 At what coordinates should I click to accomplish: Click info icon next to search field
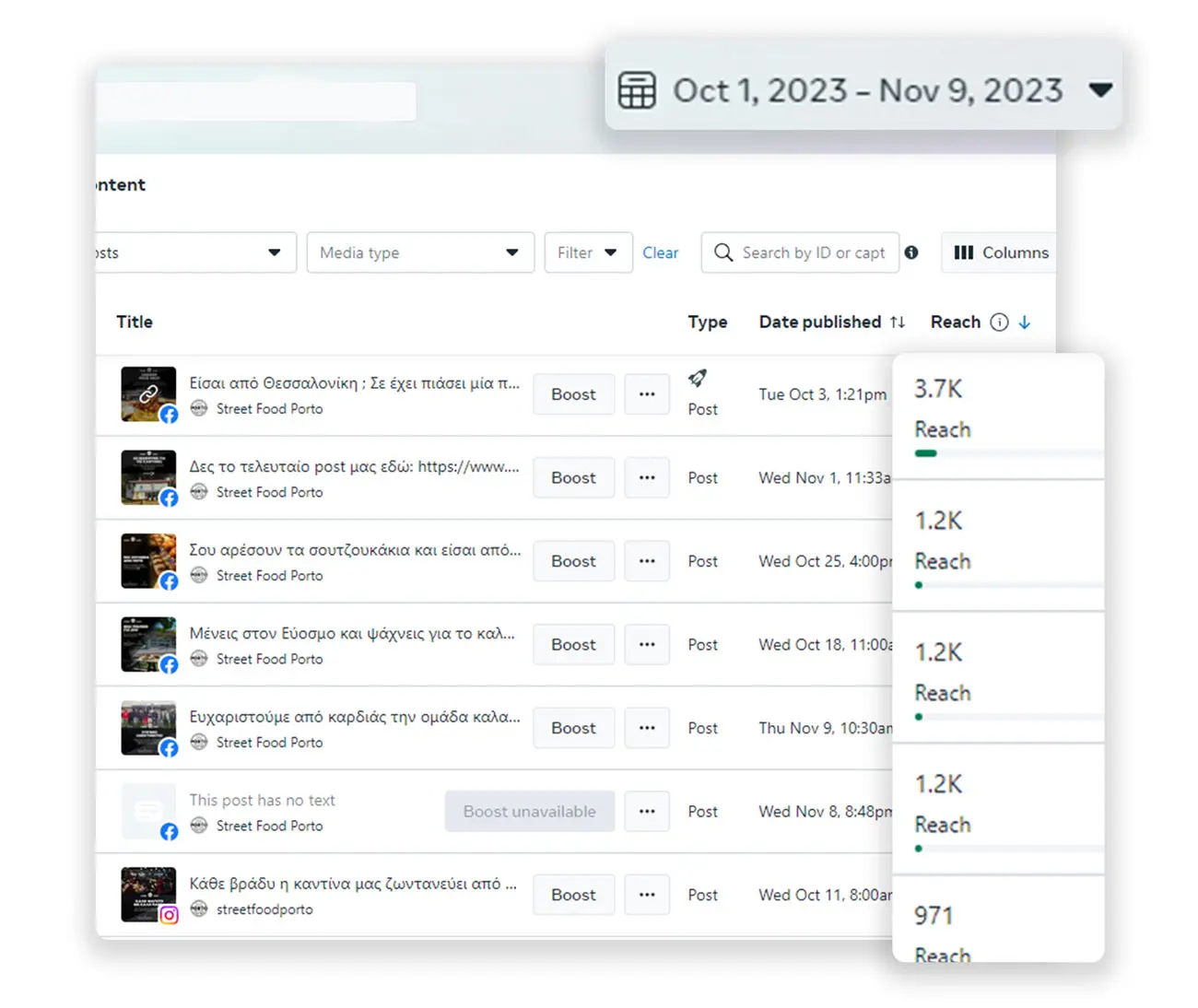point(911,252)
